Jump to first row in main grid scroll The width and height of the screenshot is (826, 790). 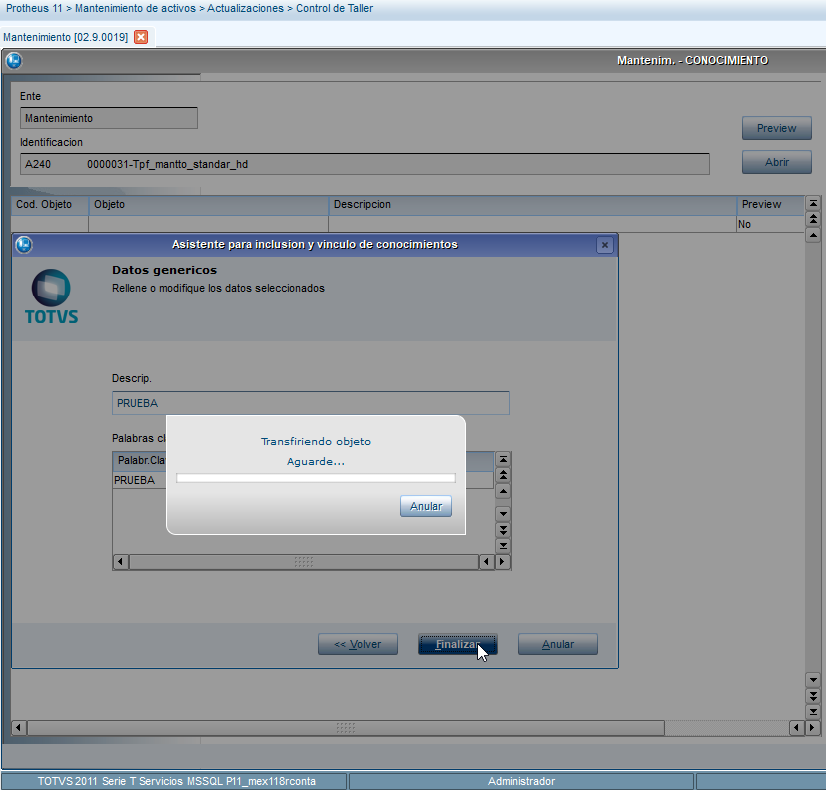click(x=813, y=203)
